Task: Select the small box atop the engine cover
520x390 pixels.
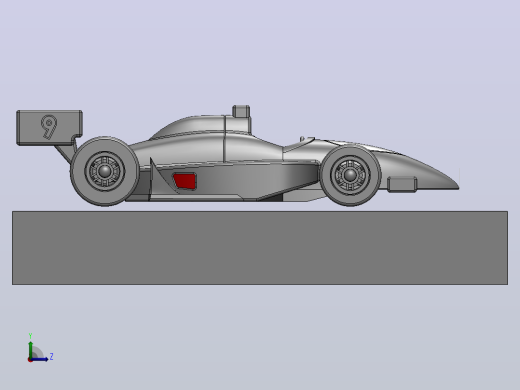Action: (x=241, y=111)
